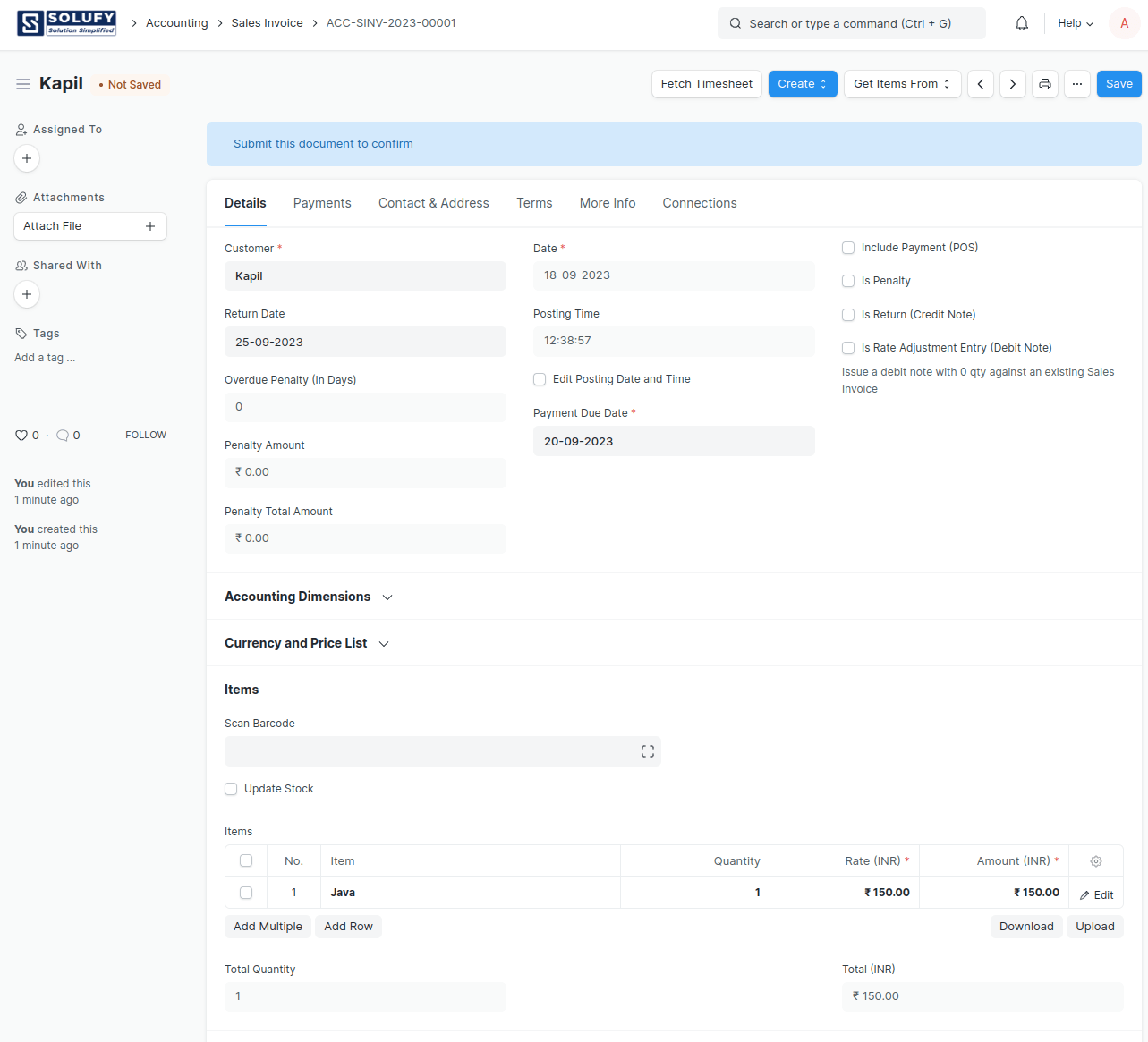Print the invoice via printer icon

[1045, 84]
